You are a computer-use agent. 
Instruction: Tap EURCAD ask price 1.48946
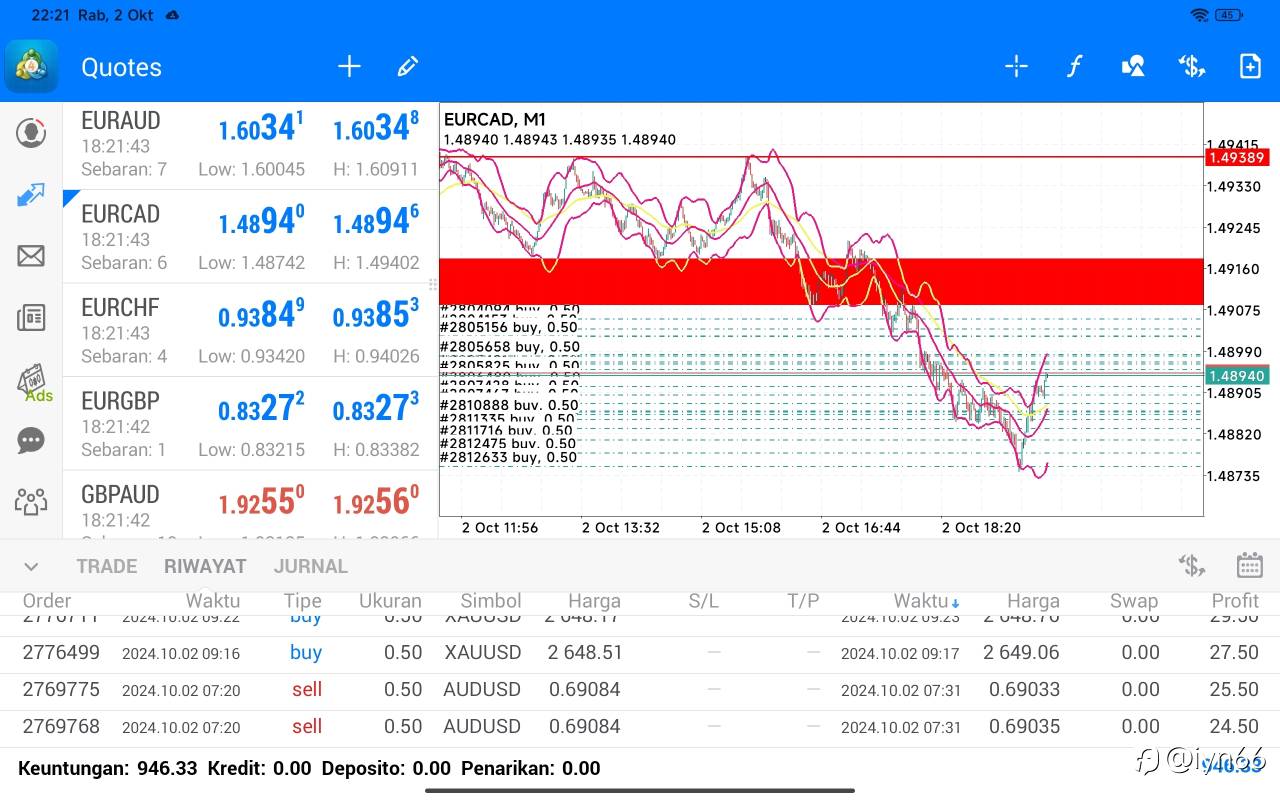pos(376,222)
